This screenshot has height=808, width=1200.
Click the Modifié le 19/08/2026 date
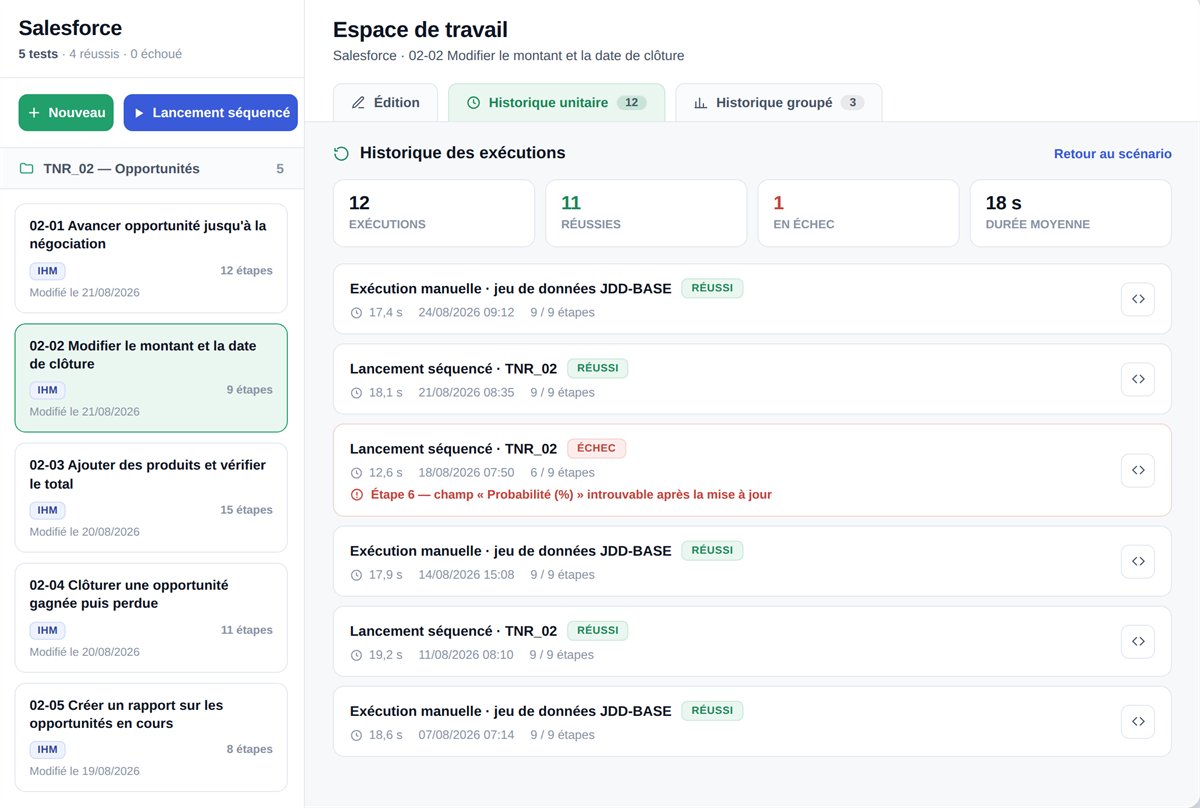85,771
